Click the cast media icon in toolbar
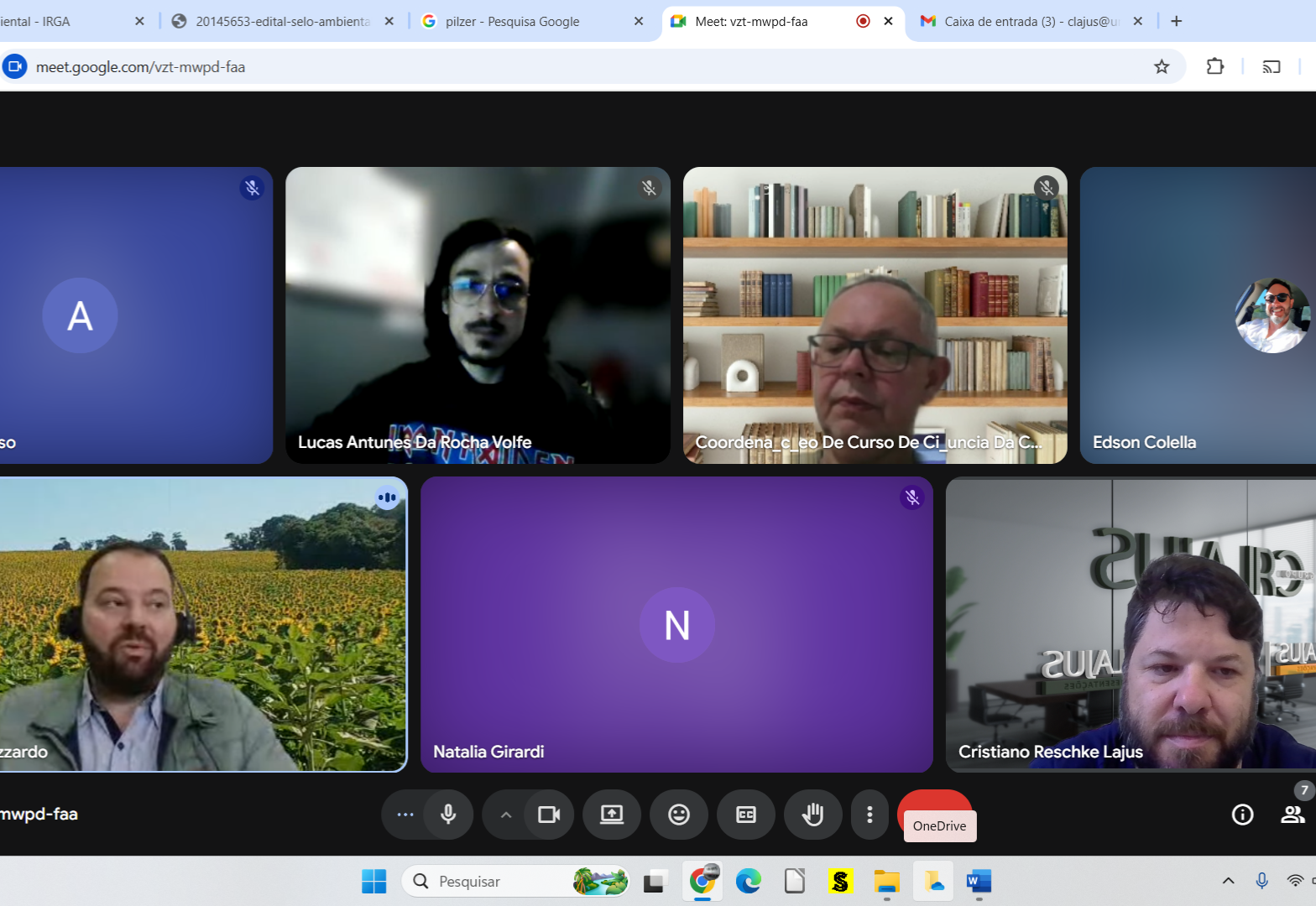1316x906 pixels. (1272, 67)
